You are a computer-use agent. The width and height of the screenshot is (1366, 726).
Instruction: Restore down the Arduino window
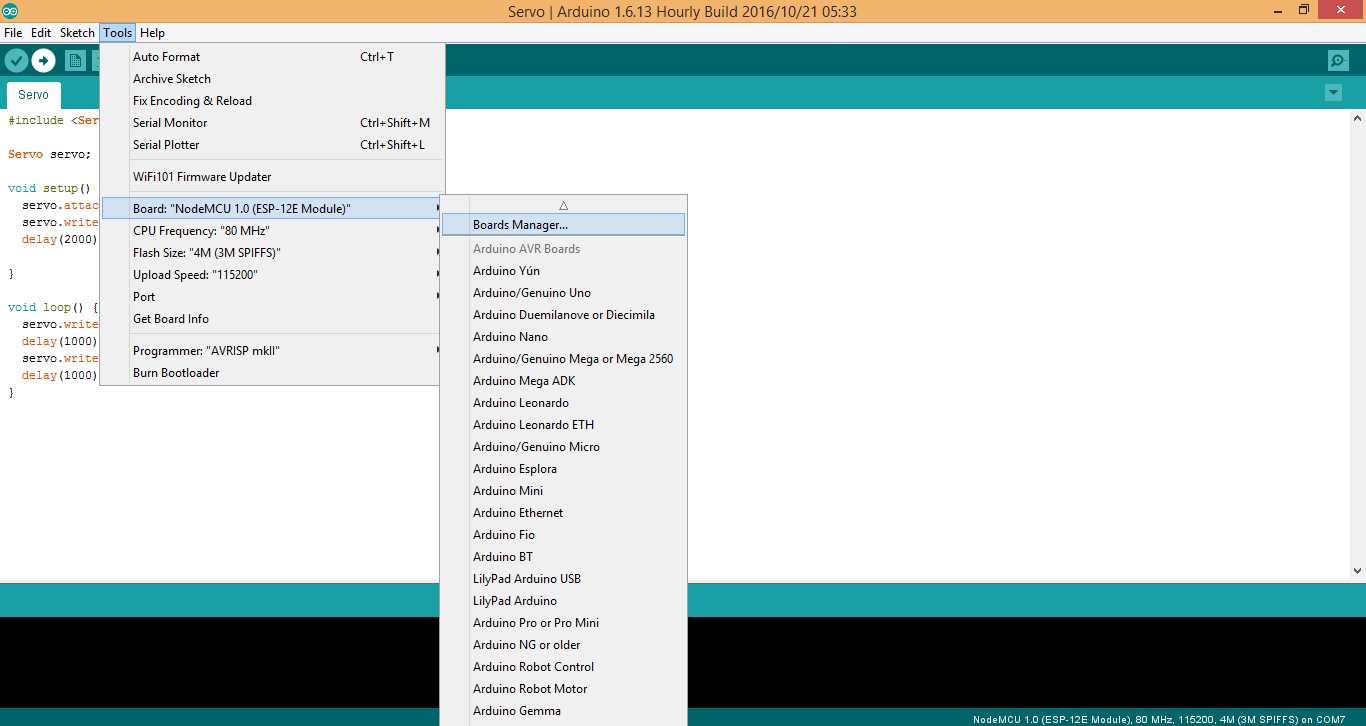pyautogui.click(x=1304, y=10)
